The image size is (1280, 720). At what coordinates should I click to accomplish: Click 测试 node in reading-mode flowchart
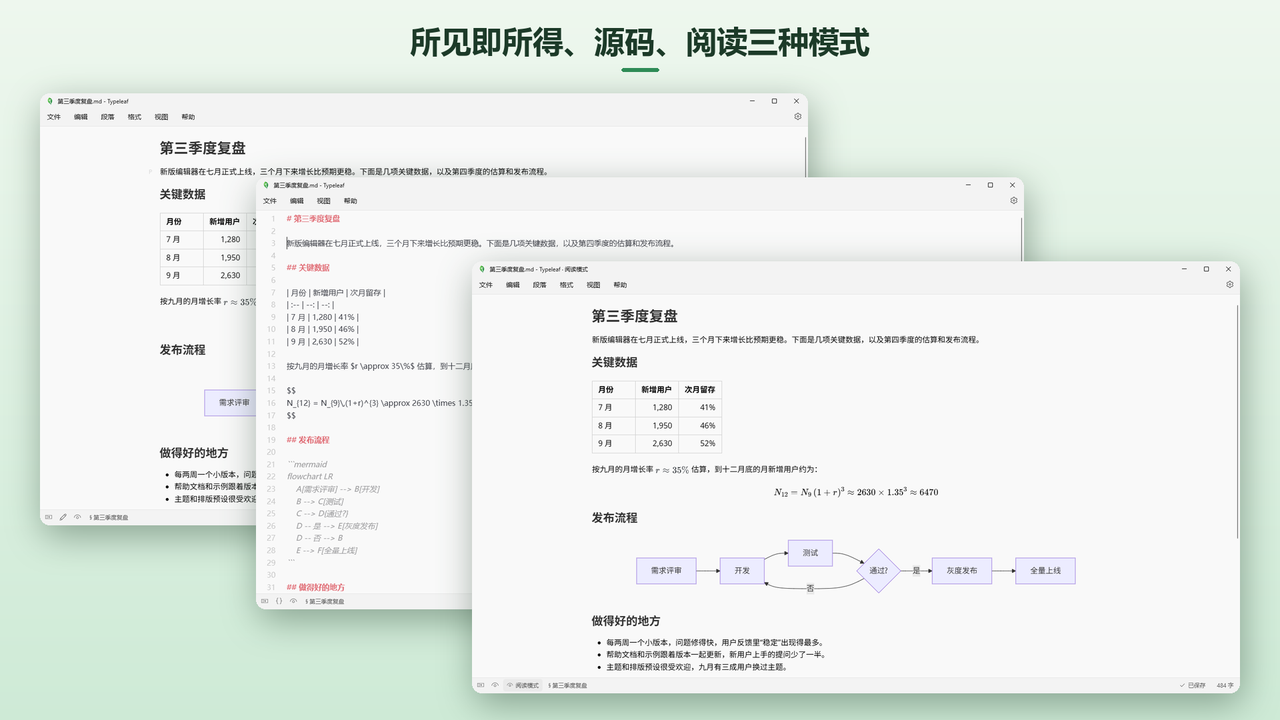tap(810, 552)
